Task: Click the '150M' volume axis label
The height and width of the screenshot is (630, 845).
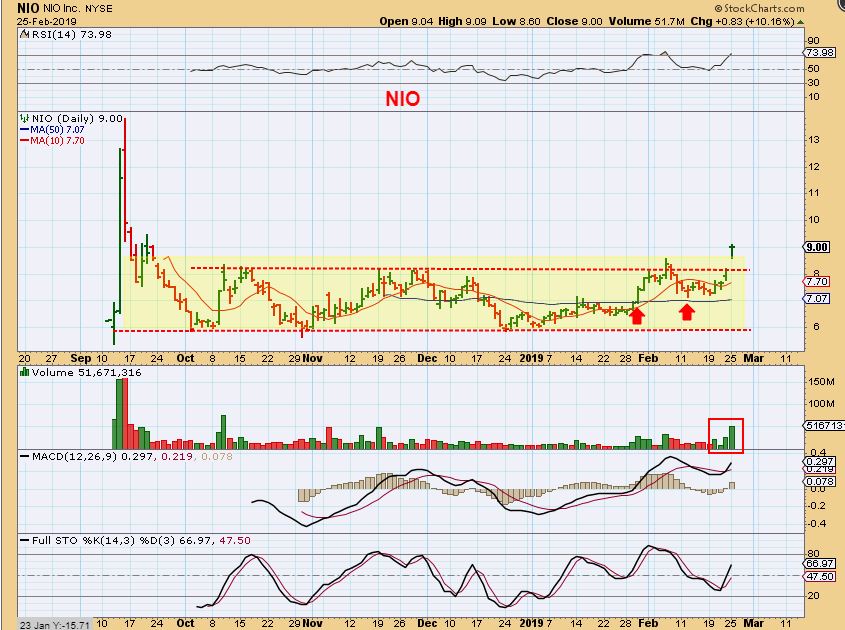Action: click(x=822, y=382)
